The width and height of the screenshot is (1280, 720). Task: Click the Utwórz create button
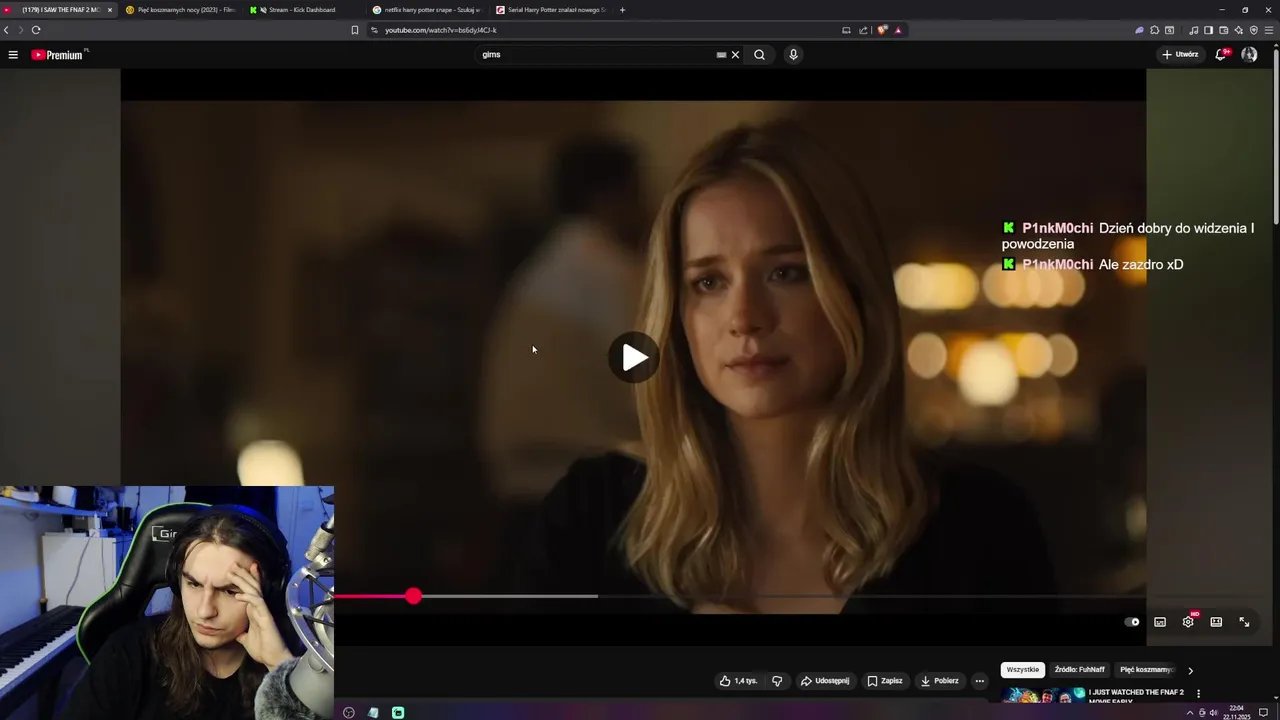[x=1180, y=55]
